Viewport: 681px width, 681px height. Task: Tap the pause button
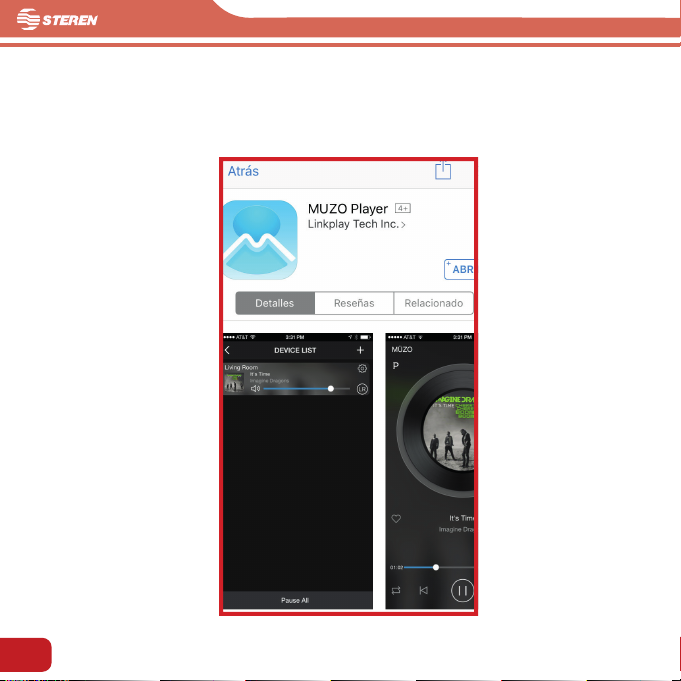click(463, 591)
